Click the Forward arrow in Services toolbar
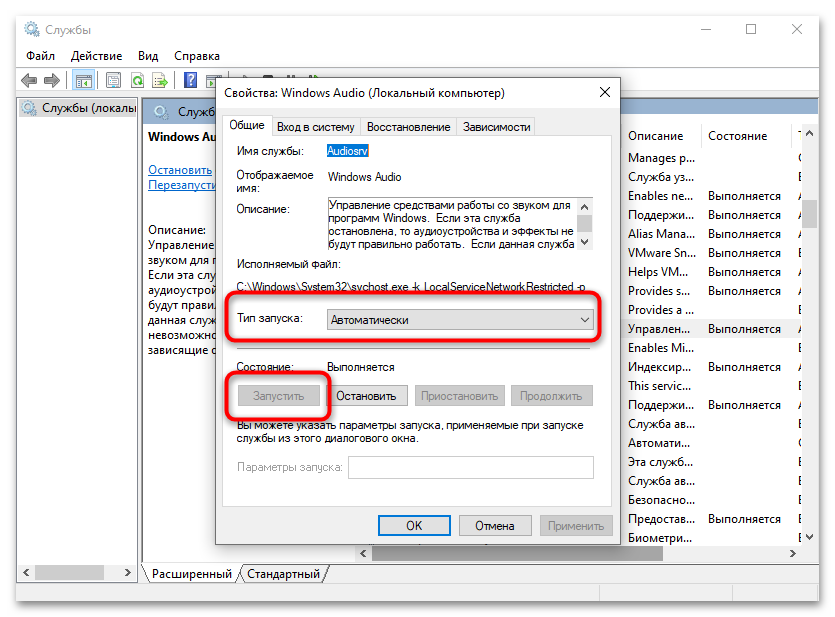 (52, 81)
